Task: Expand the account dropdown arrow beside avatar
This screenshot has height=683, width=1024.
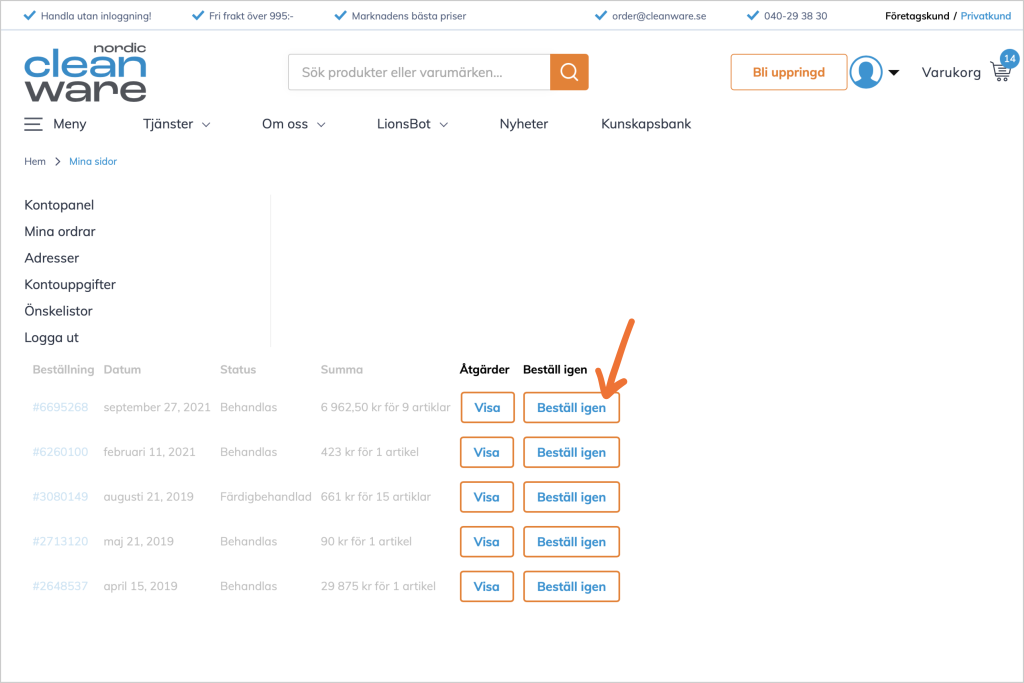Action: [894, 72]
